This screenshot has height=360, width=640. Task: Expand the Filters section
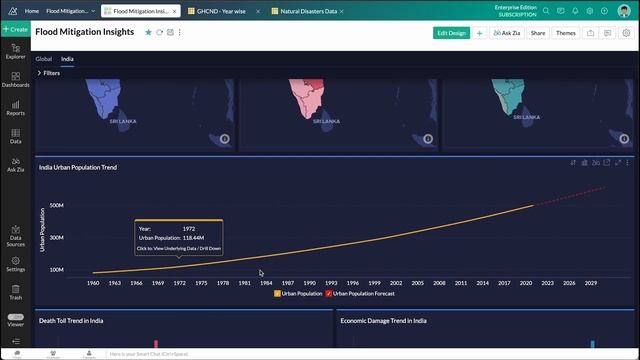point(49,73)
